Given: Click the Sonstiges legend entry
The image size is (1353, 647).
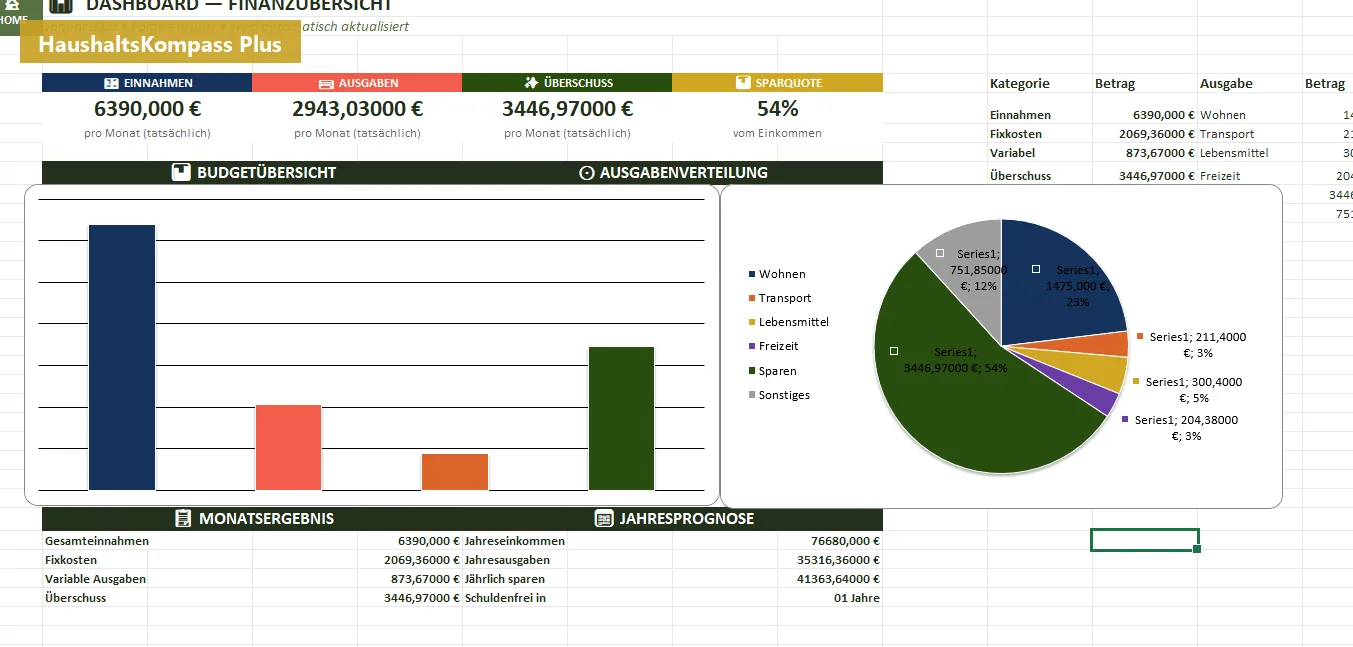Looking at the screenshot, I should 779,395.
